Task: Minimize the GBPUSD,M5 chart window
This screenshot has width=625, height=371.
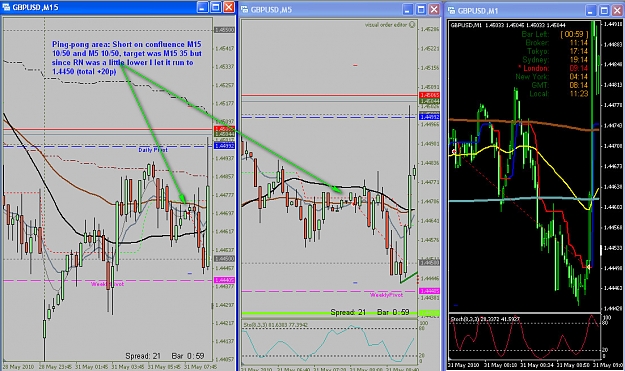Action: (407, 9)
